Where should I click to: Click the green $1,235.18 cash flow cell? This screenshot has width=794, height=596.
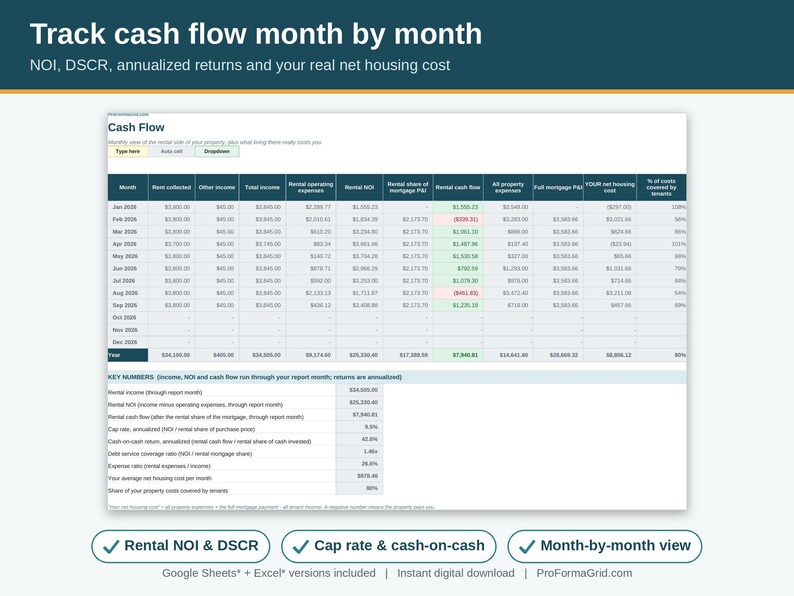point(458,305)
